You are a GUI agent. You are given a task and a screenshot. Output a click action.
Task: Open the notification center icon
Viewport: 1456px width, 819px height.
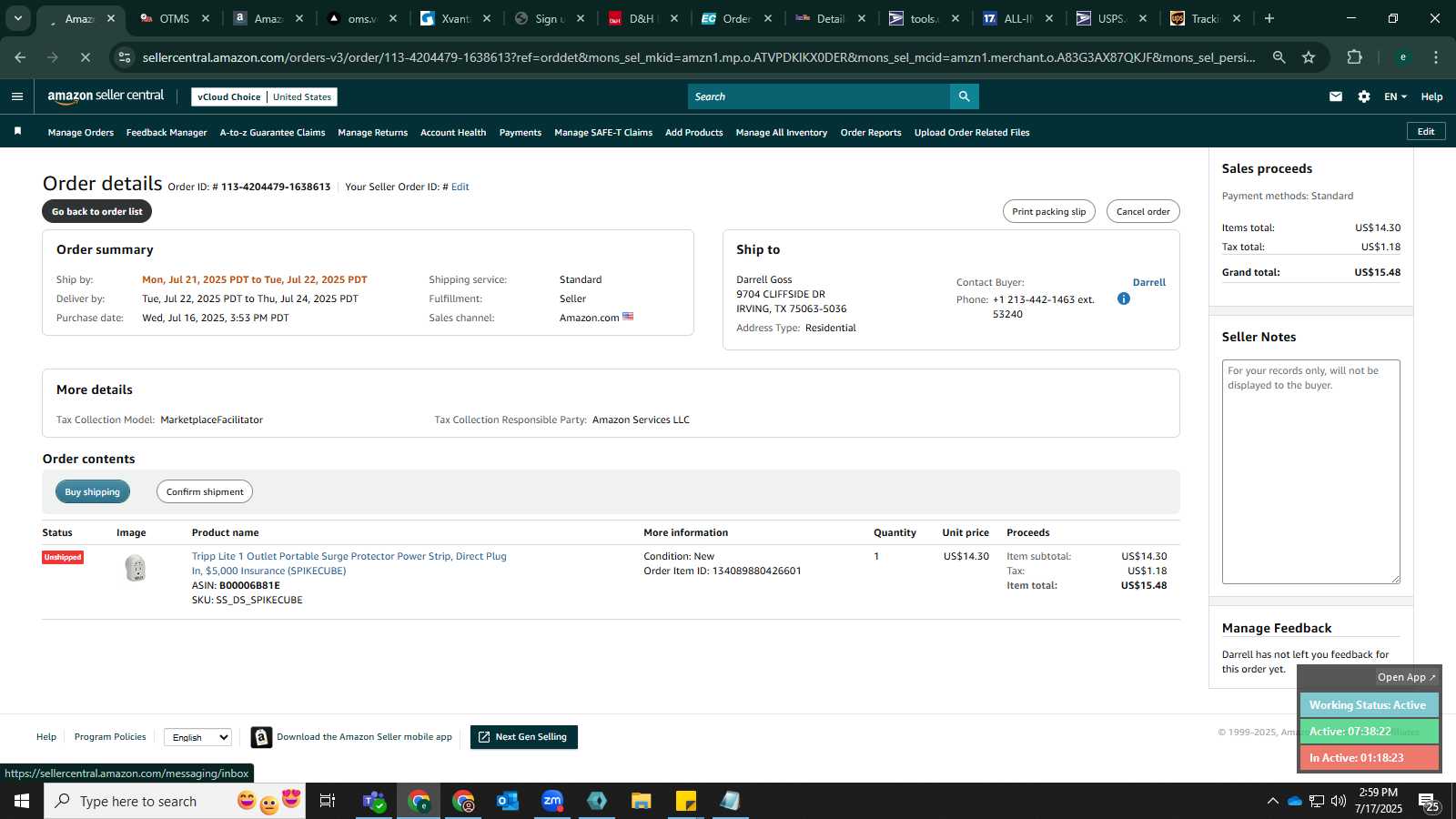pos(1429,801)
